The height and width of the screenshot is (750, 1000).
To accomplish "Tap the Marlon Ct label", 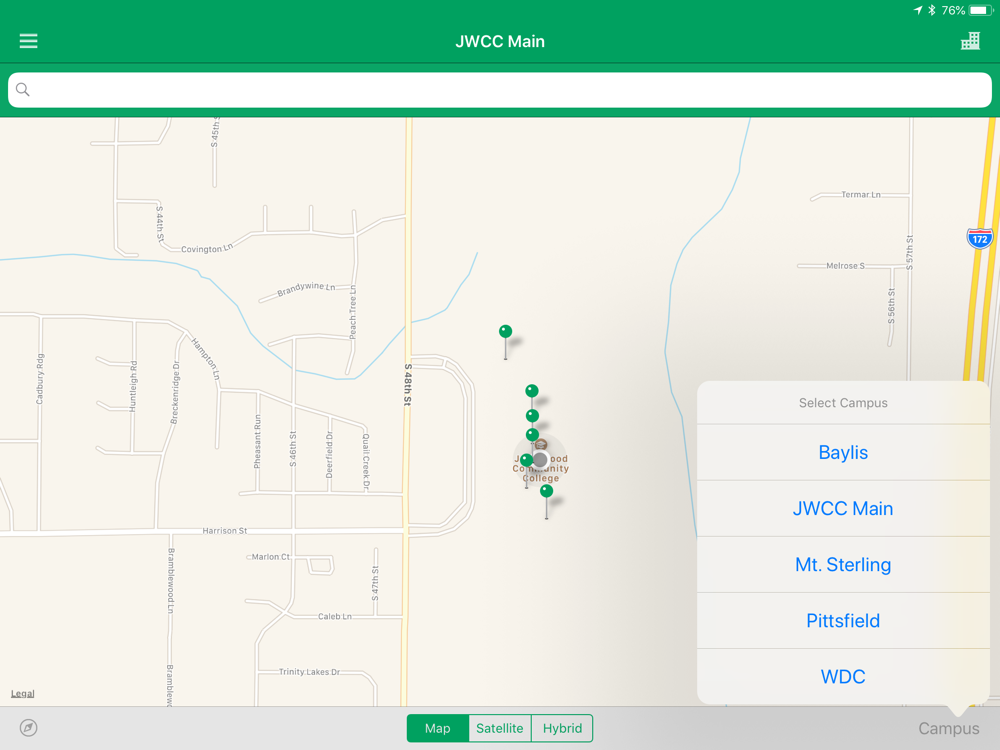I will [270, 557].
